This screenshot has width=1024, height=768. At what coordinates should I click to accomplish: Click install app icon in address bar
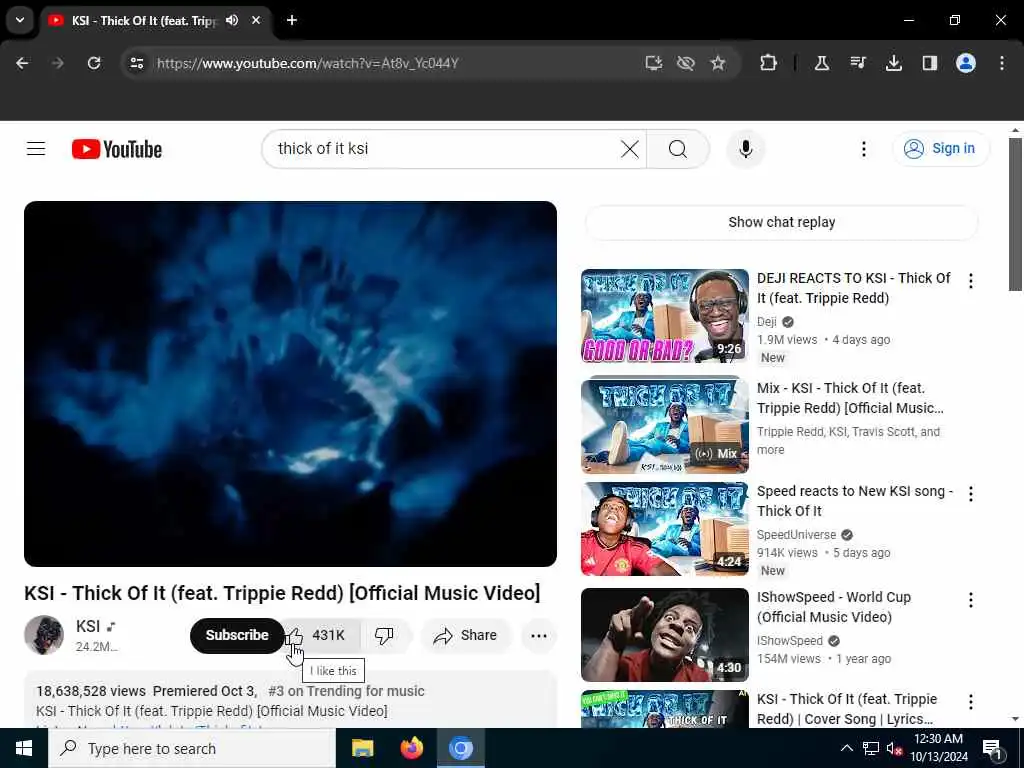tap(654, 63)
